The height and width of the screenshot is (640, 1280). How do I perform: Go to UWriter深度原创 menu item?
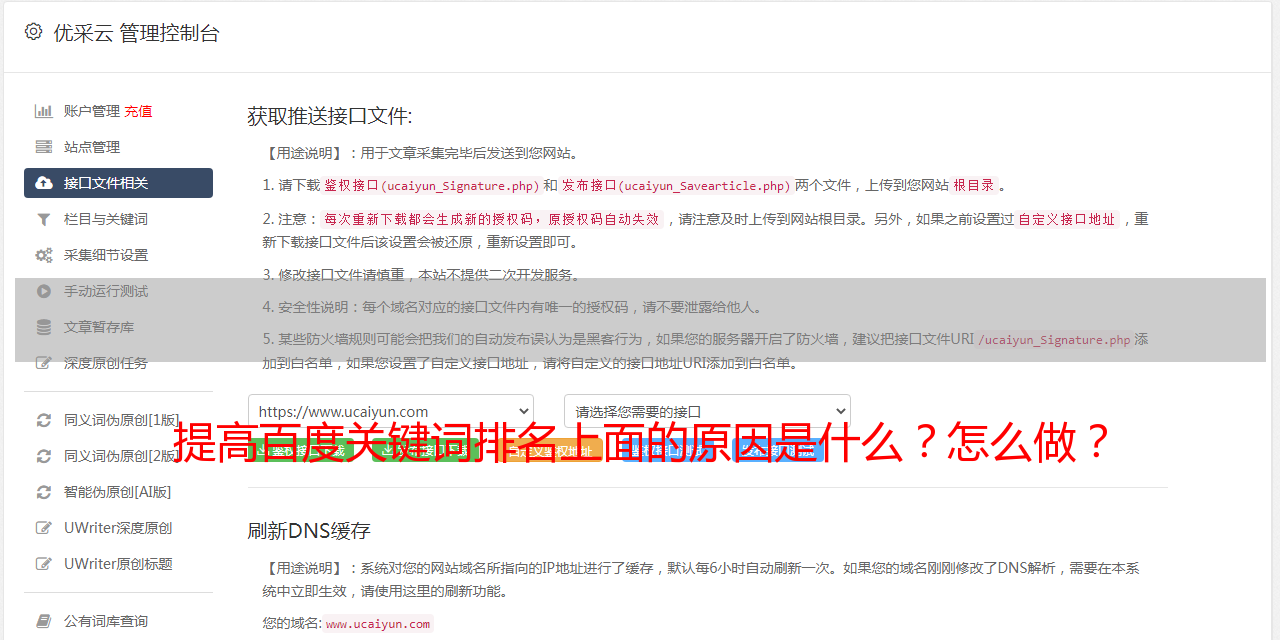[x=118, y=528]
